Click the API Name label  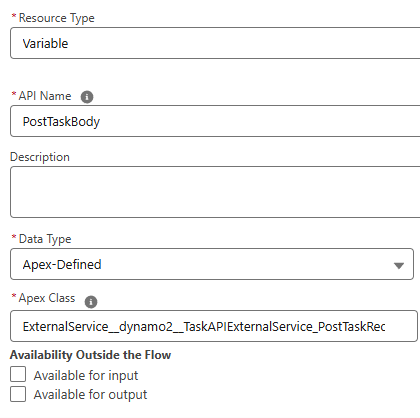point(45,96)
